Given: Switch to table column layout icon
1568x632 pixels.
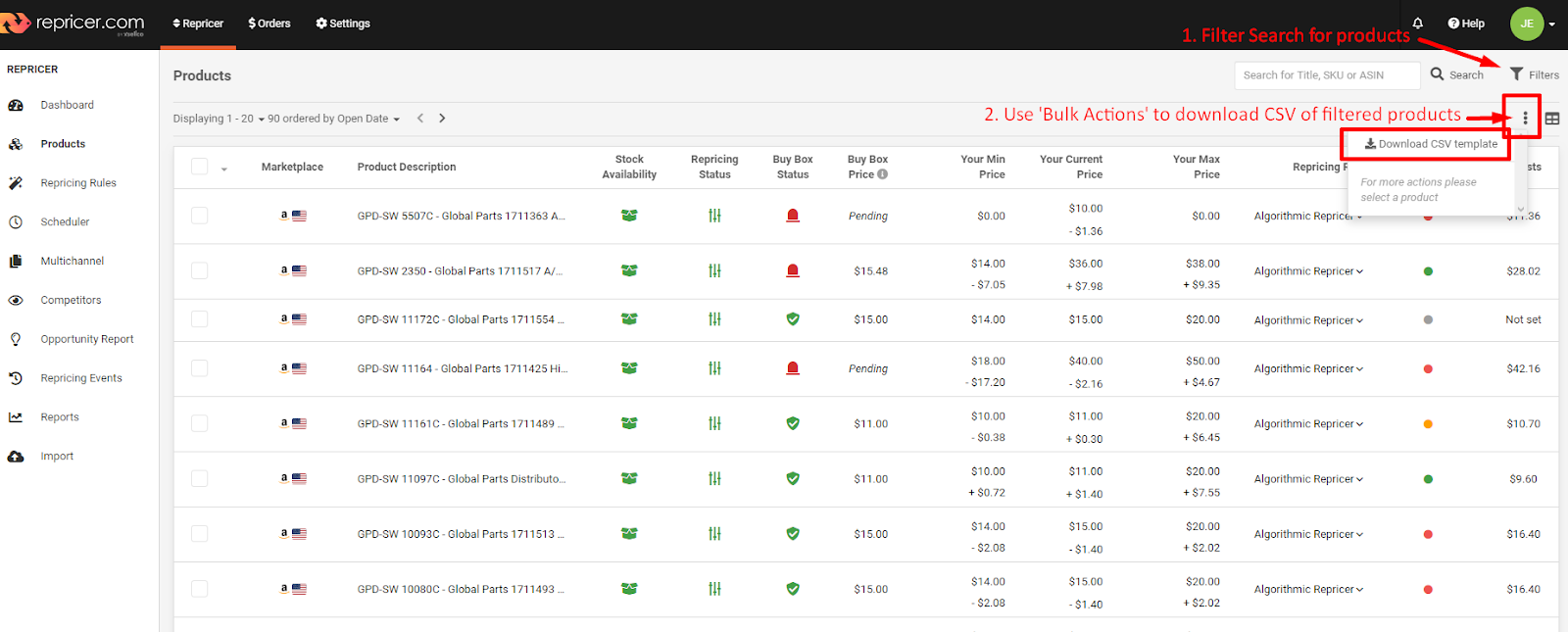Looking at the screenshot, I should point(1552,119).
